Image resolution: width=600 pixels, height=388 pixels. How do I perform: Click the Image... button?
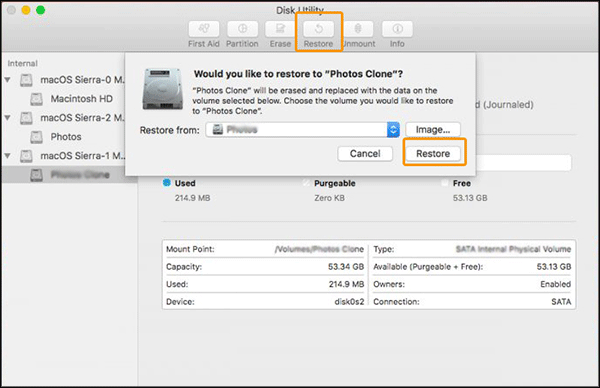pyautogui.click(x=433, y=130)
